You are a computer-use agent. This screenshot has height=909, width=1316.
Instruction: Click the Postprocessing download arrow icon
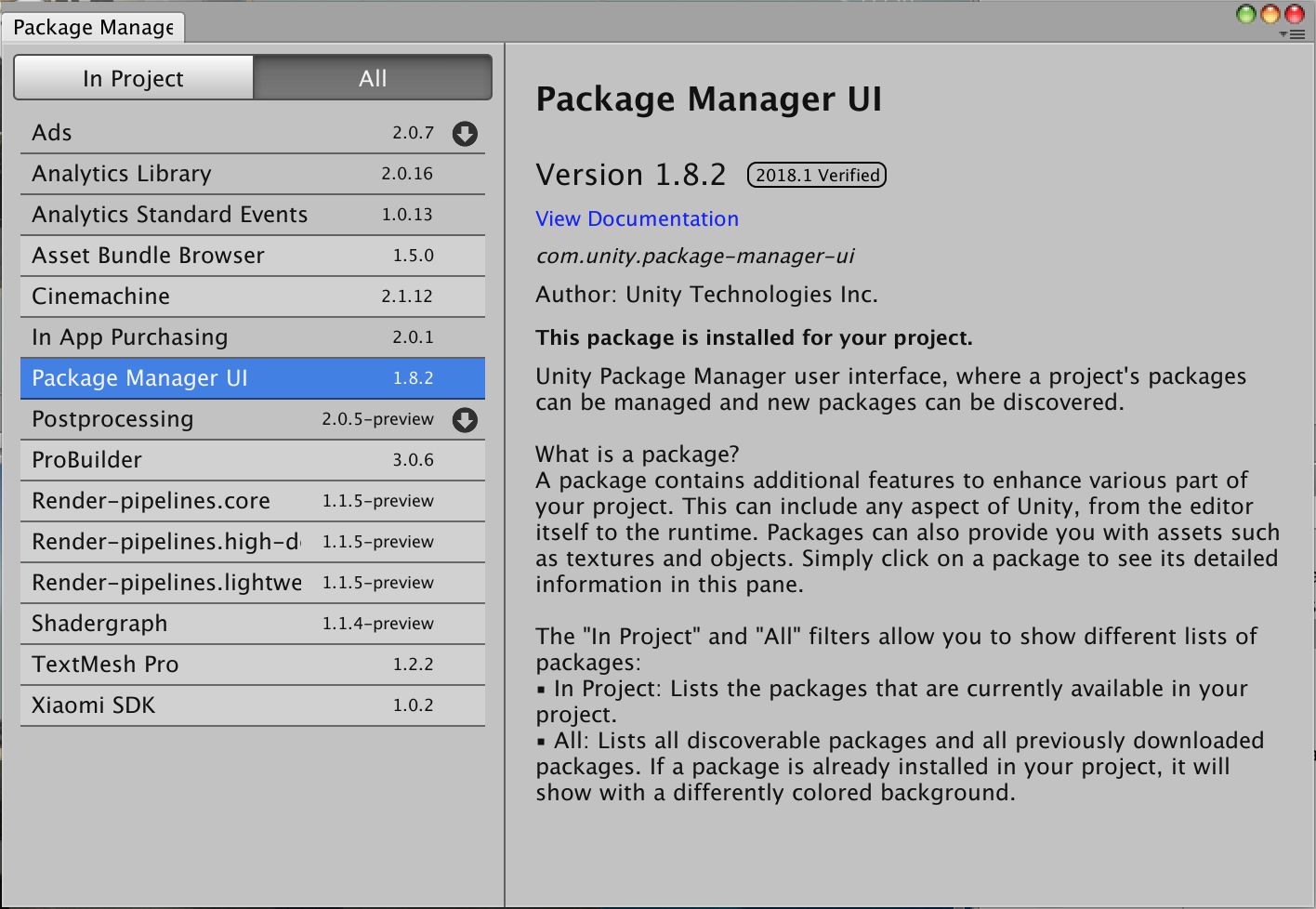pos(465,420)
